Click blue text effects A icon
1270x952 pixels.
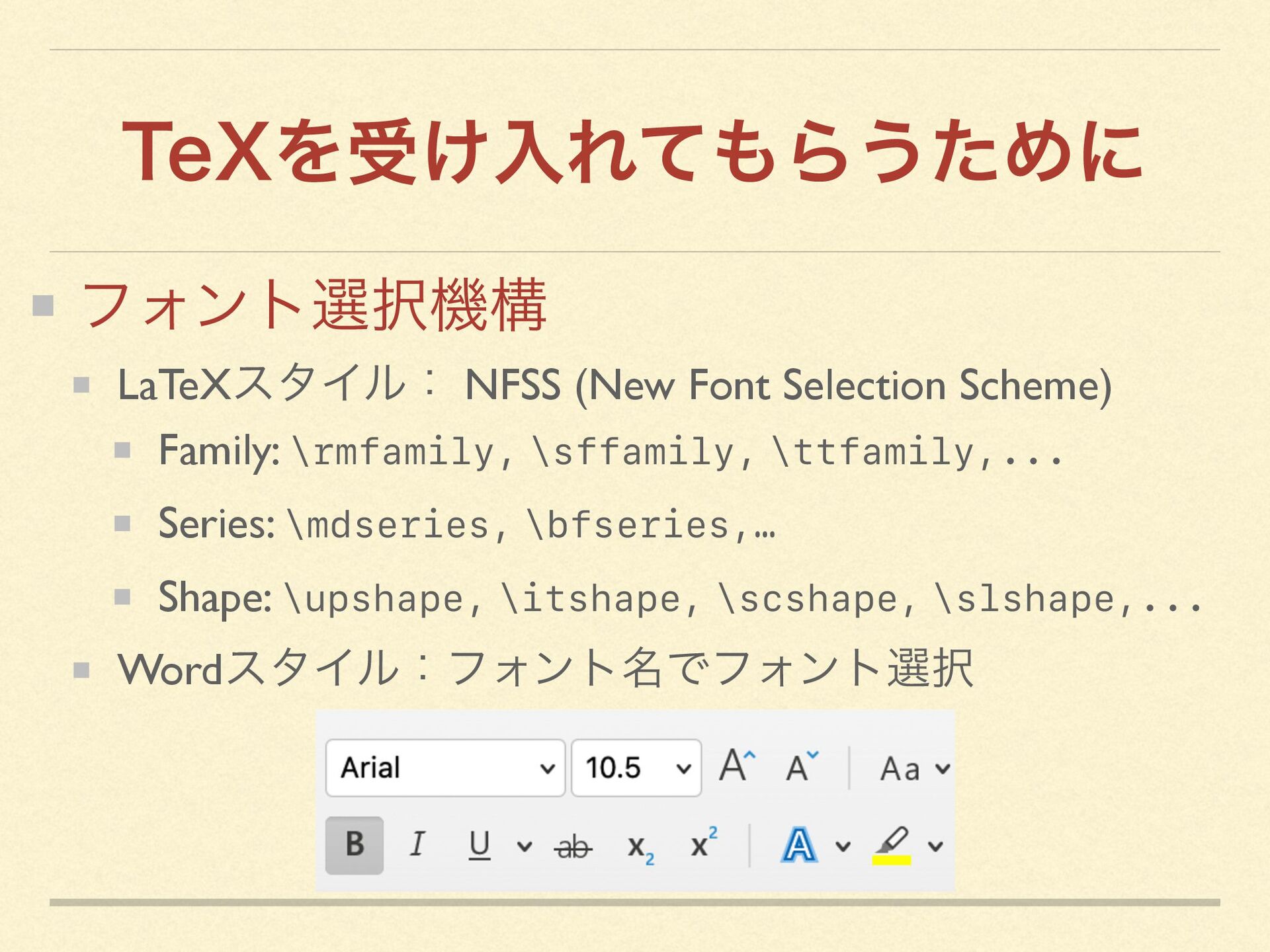(x=799, y=845)
